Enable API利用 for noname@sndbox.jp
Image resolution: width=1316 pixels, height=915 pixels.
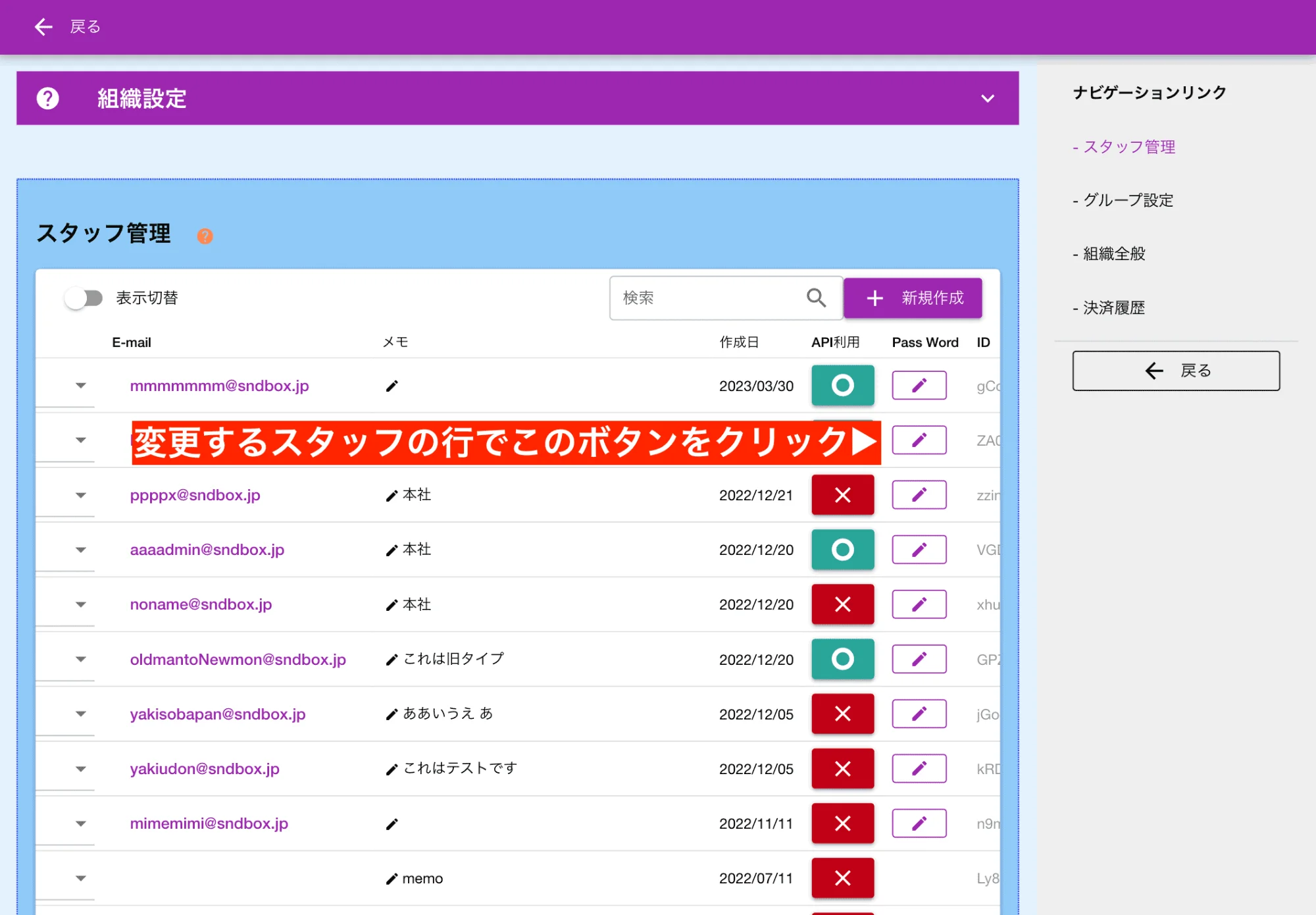pos(842,604)
